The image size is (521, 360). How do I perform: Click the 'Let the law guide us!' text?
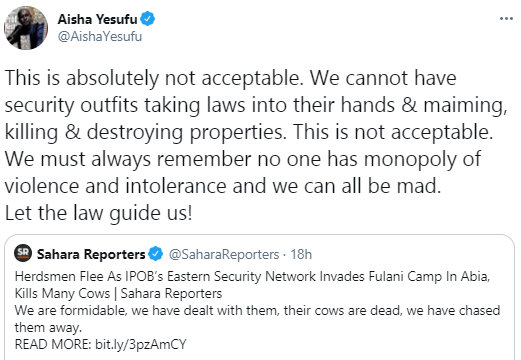click(x=99, y=213)
